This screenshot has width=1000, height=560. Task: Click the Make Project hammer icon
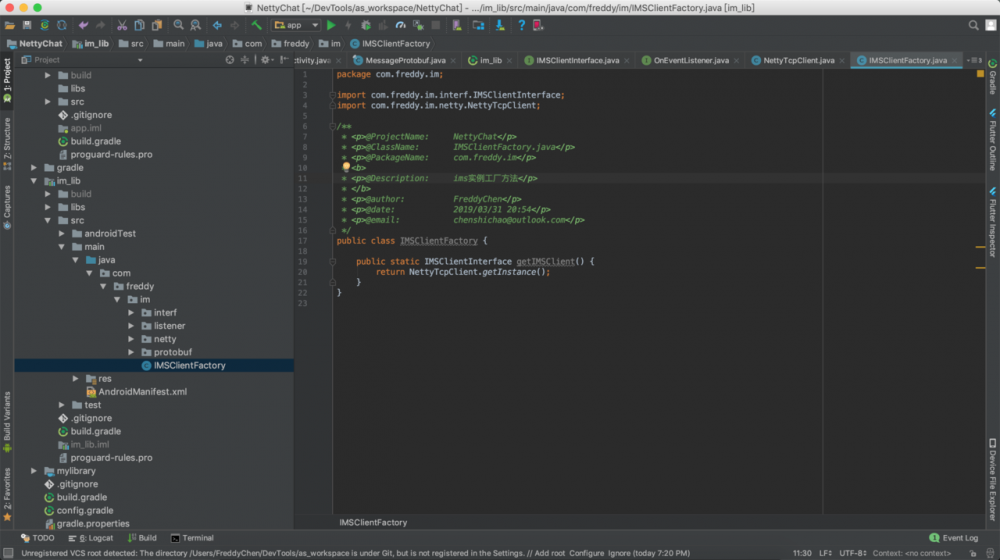[257, 25]
